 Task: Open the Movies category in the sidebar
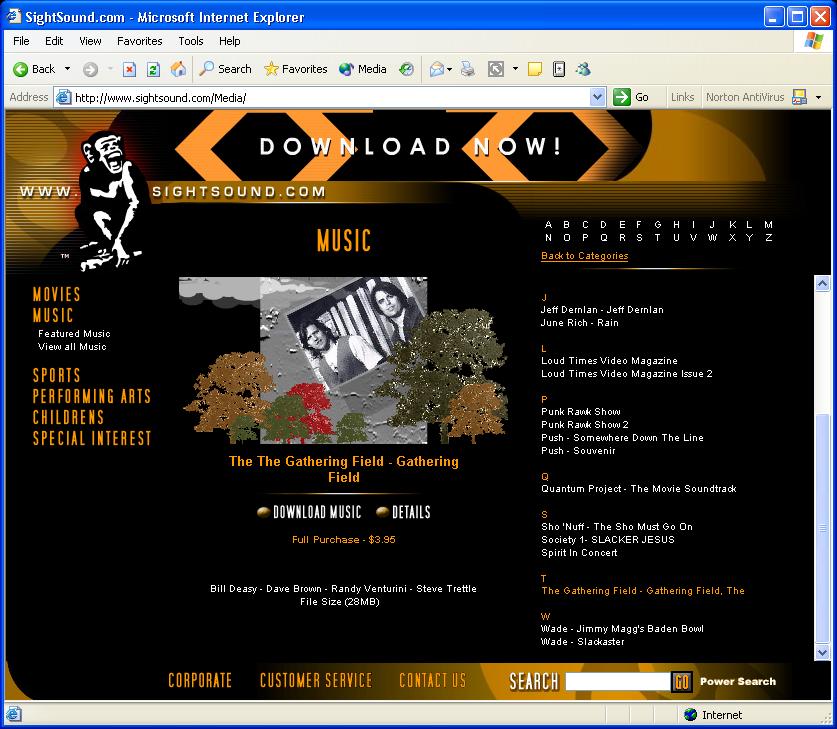tap(57, 294)
